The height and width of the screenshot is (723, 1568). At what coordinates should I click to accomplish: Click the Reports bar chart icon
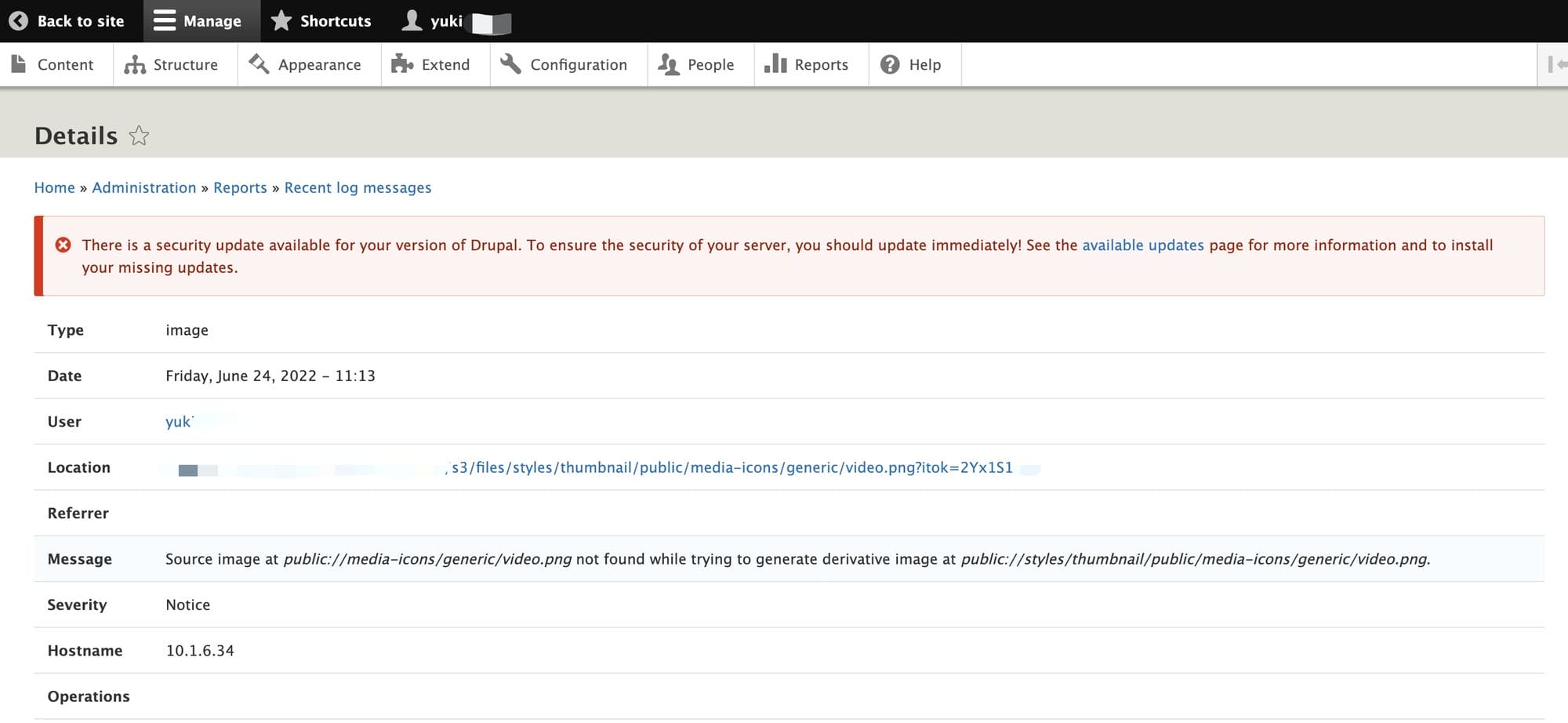click(775, 64)
